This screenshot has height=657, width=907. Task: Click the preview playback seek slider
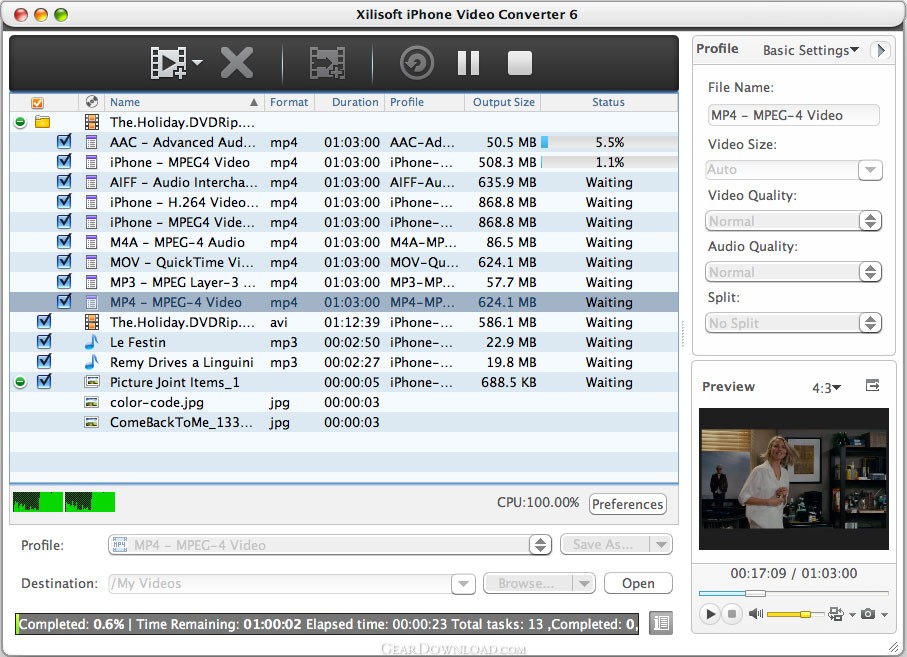tap(794, 593)
